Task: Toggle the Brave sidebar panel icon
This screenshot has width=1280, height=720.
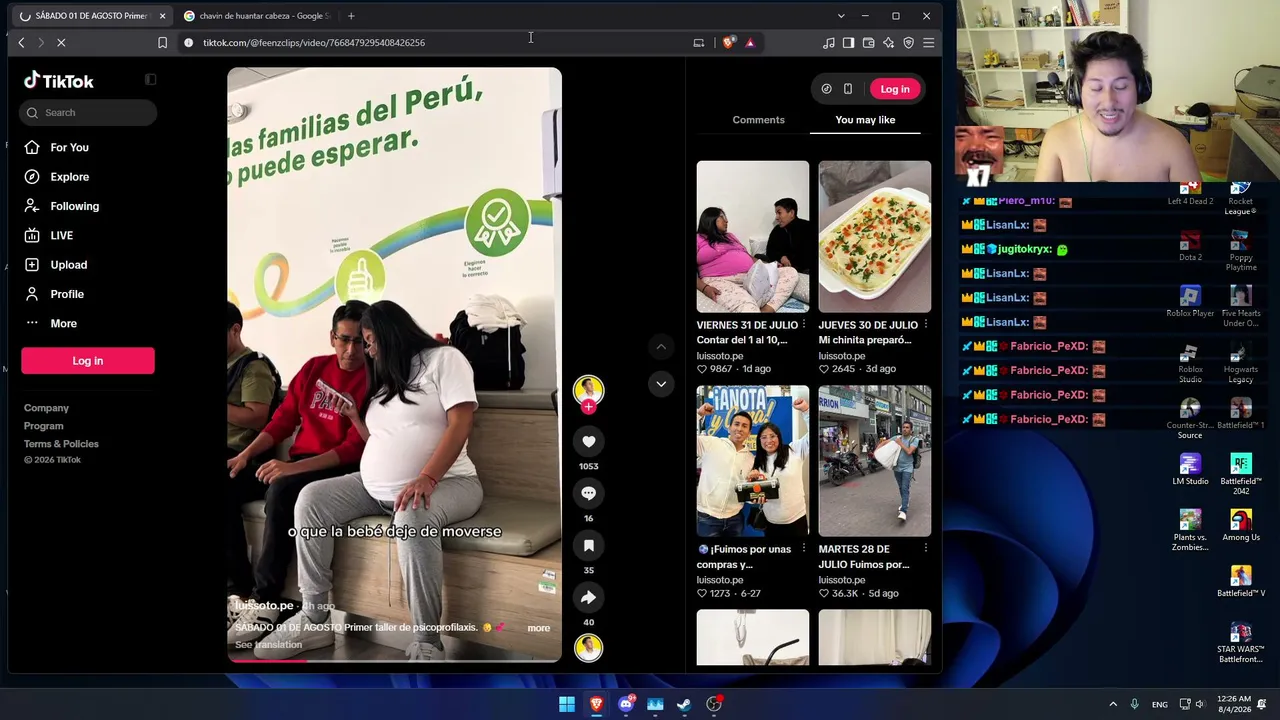Action: 848,42
